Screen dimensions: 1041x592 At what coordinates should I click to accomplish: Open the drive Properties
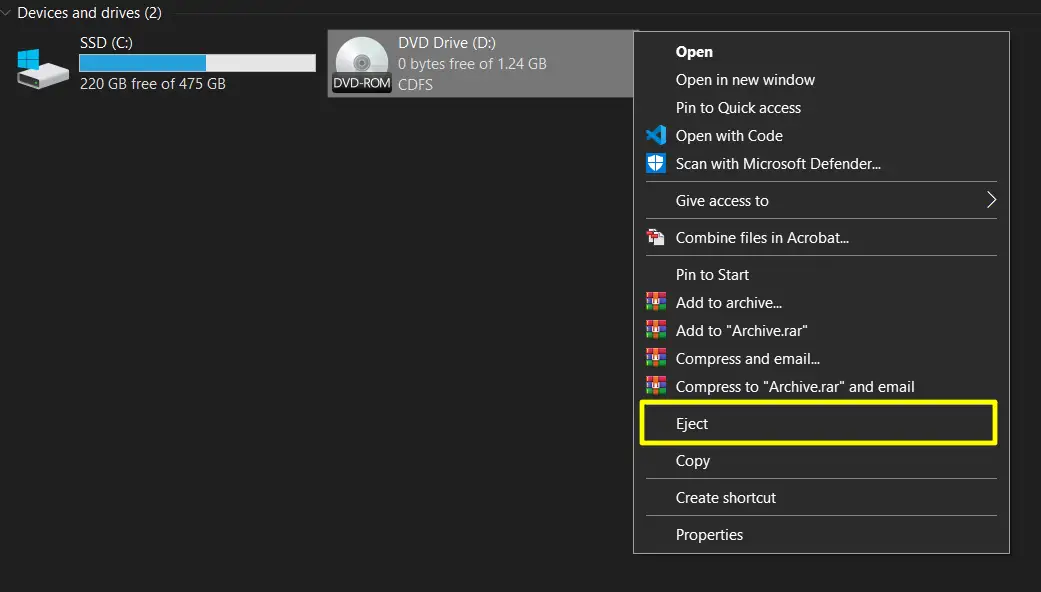click(710, 534)
